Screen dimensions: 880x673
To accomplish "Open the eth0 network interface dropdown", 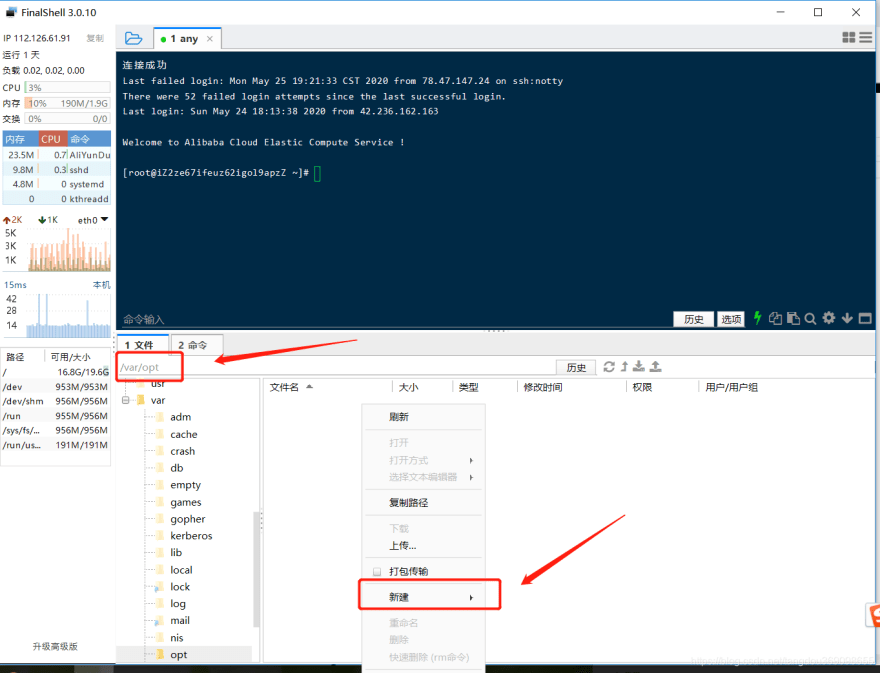I will coord(93,220).
